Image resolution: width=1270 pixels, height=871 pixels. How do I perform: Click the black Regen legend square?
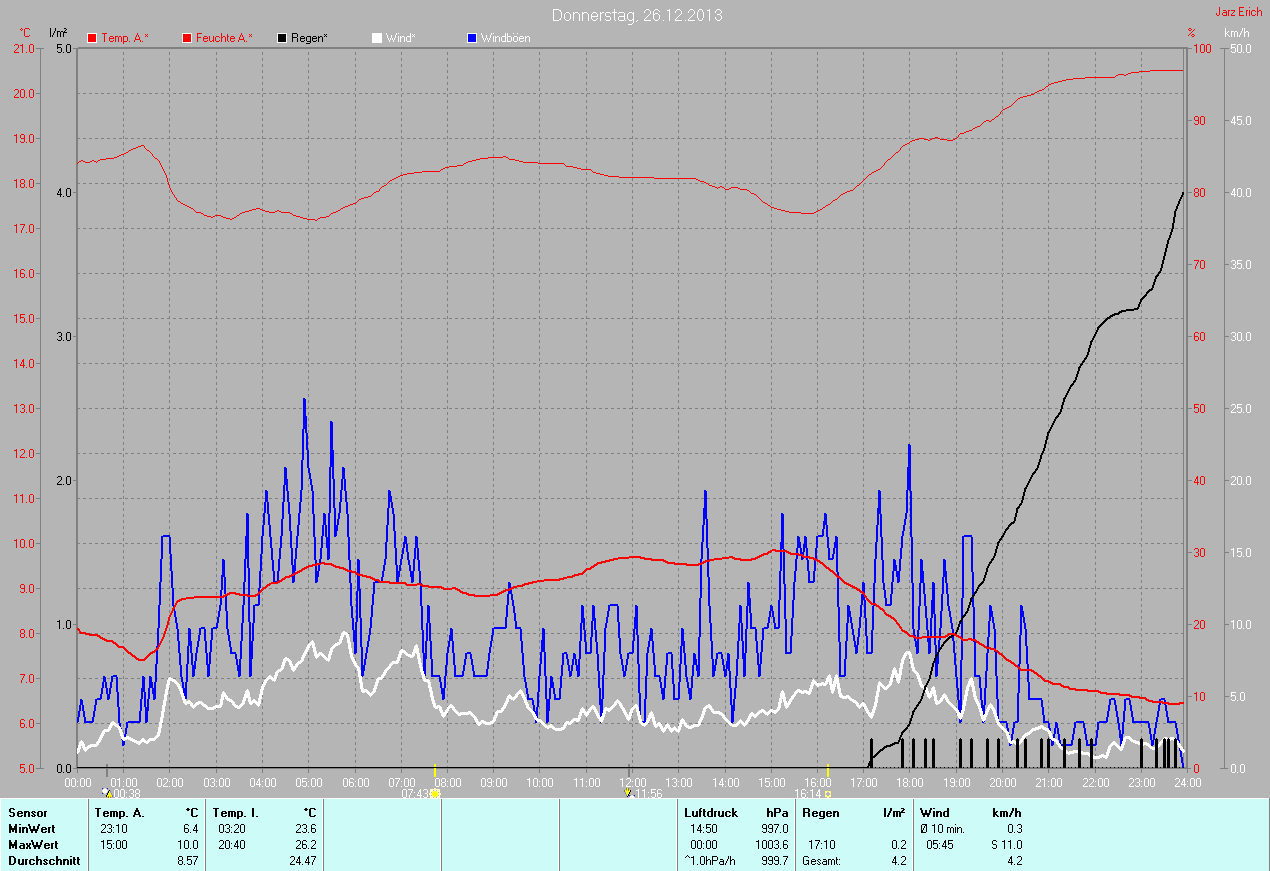[283, 38]
